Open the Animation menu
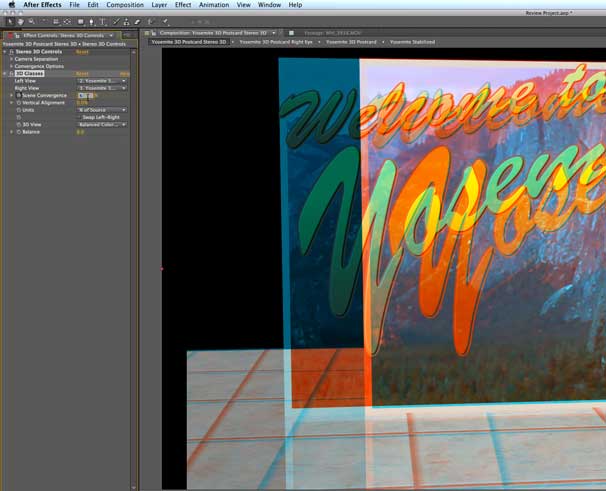The width and height of the screenshot is (606, 491). 214,5
